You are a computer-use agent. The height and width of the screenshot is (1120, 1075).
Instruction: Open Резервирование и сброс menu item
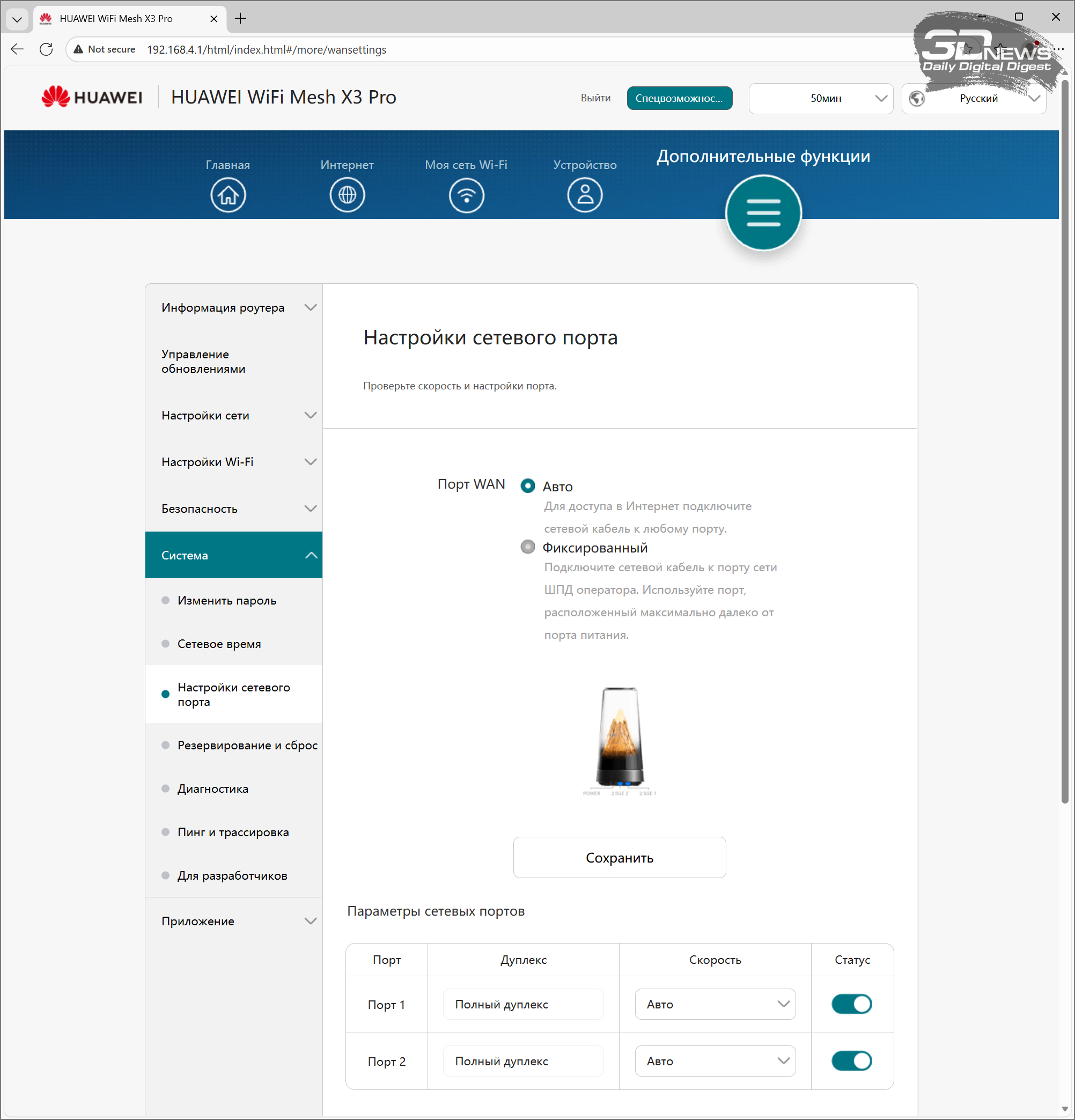click(247, 745)
